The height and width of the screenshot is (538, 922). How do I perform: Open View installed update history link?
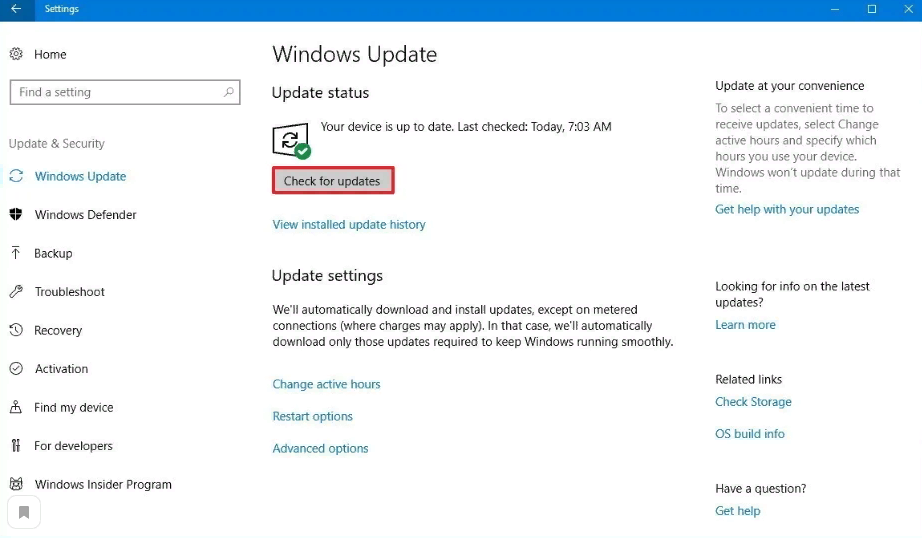349,225
